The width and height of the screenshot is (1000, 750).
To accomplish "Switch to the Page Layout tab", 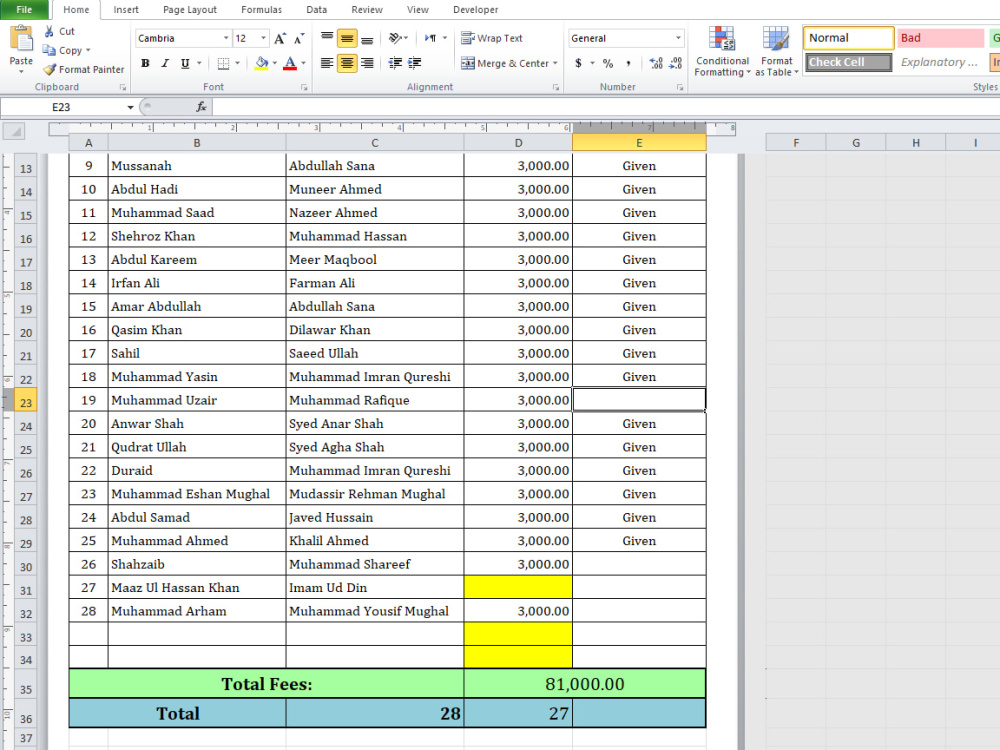I will click(x=189, y=10).
